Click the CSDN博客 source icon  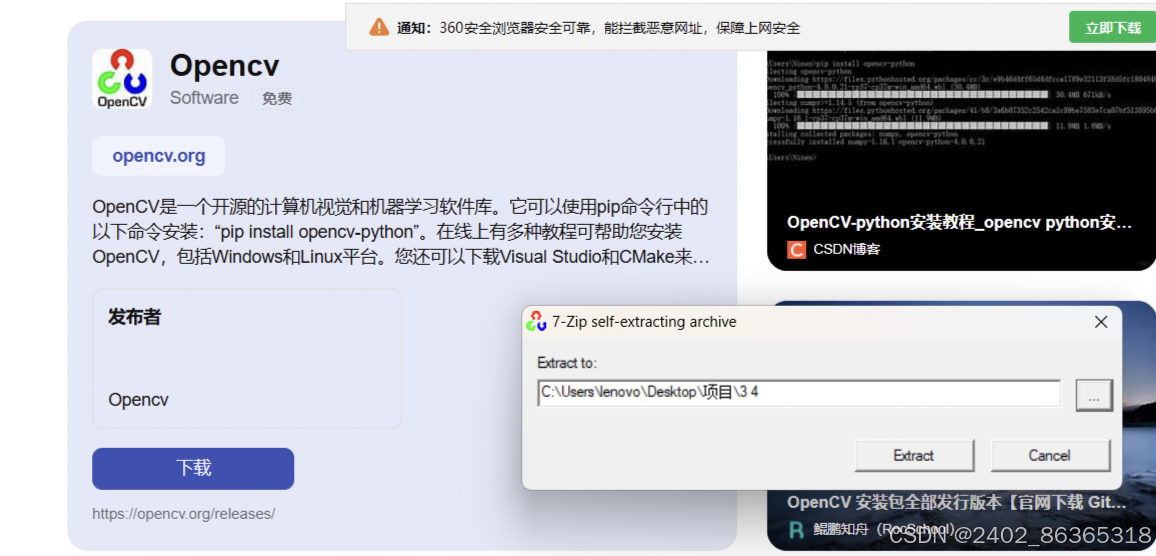[797, 249]
